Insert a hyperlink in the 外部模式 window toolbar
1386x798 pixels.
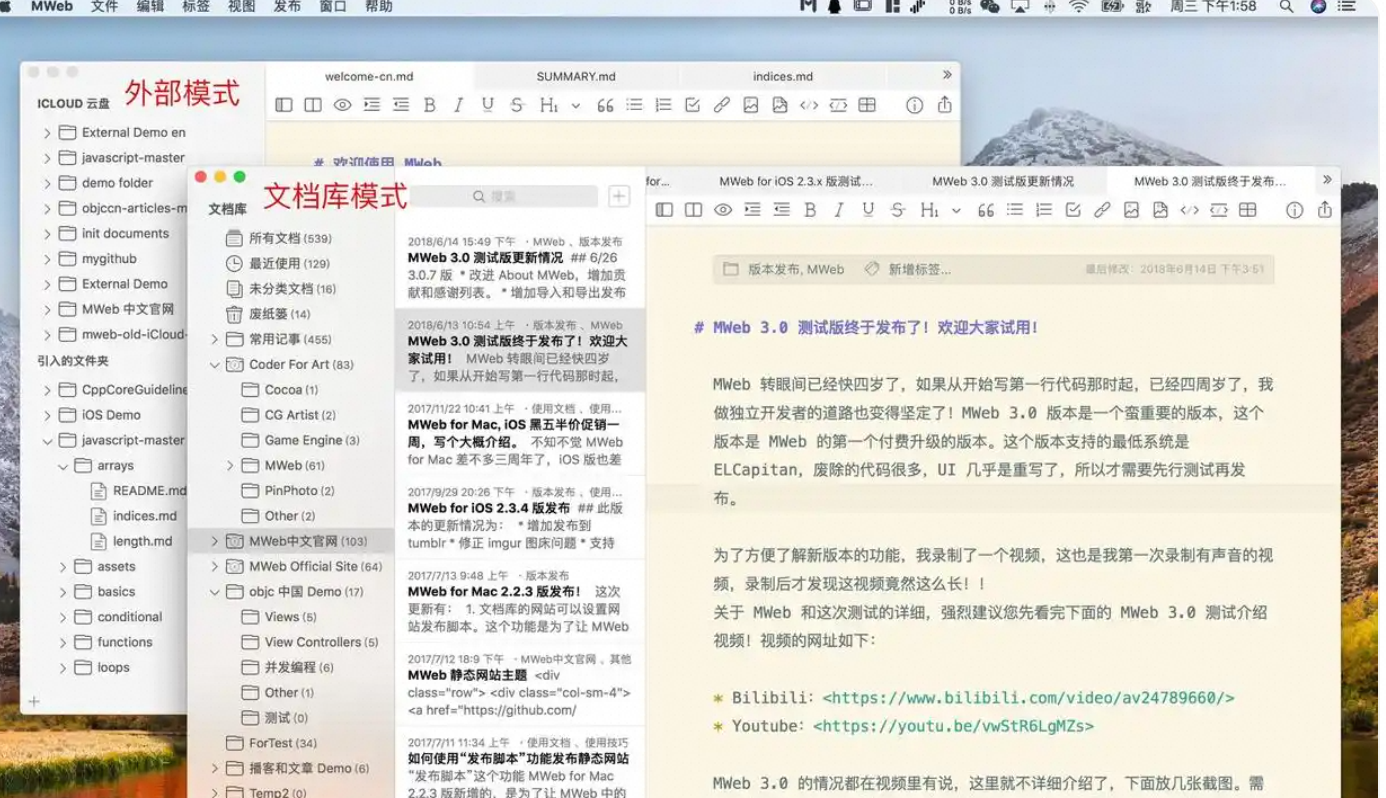(722, 105)
